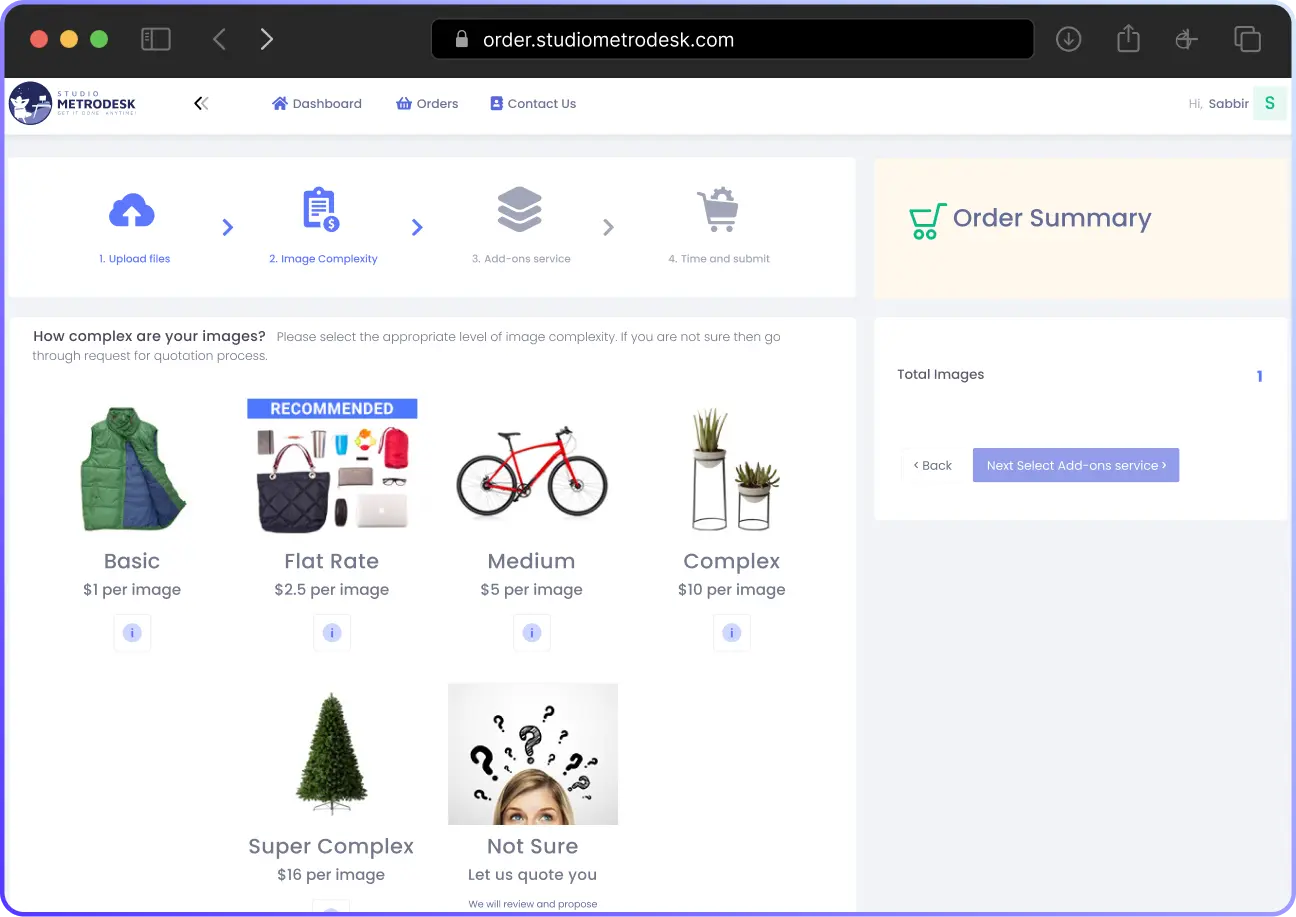Show info for Flat Rate pricing
1296x917 pixels.
[x=332, y=633]
